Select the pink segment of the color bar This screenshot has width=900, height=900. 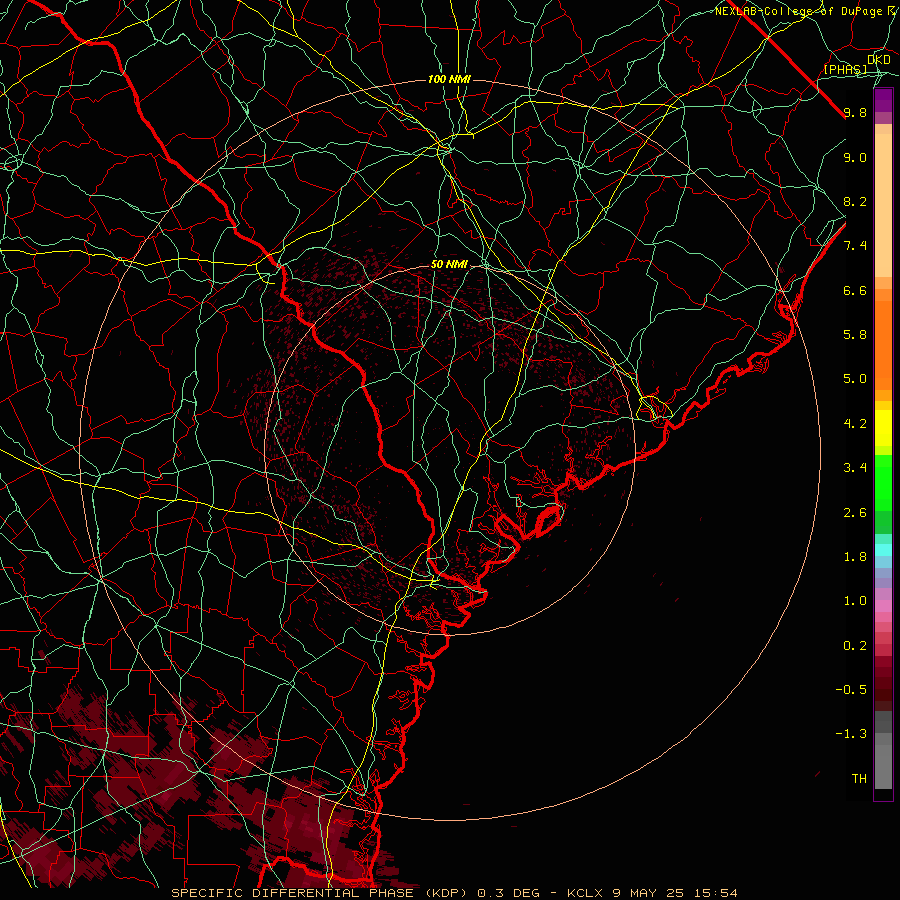coord(883,606)
